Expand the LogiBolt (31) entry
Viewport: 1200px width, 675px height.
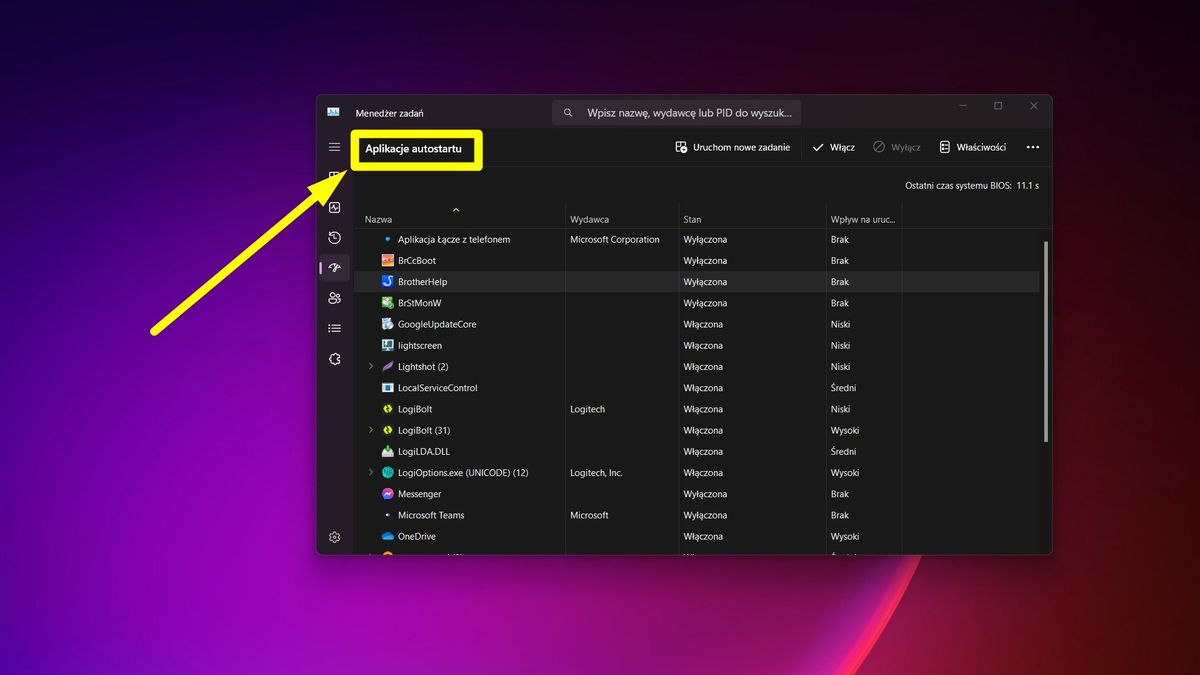coord(371,430)
